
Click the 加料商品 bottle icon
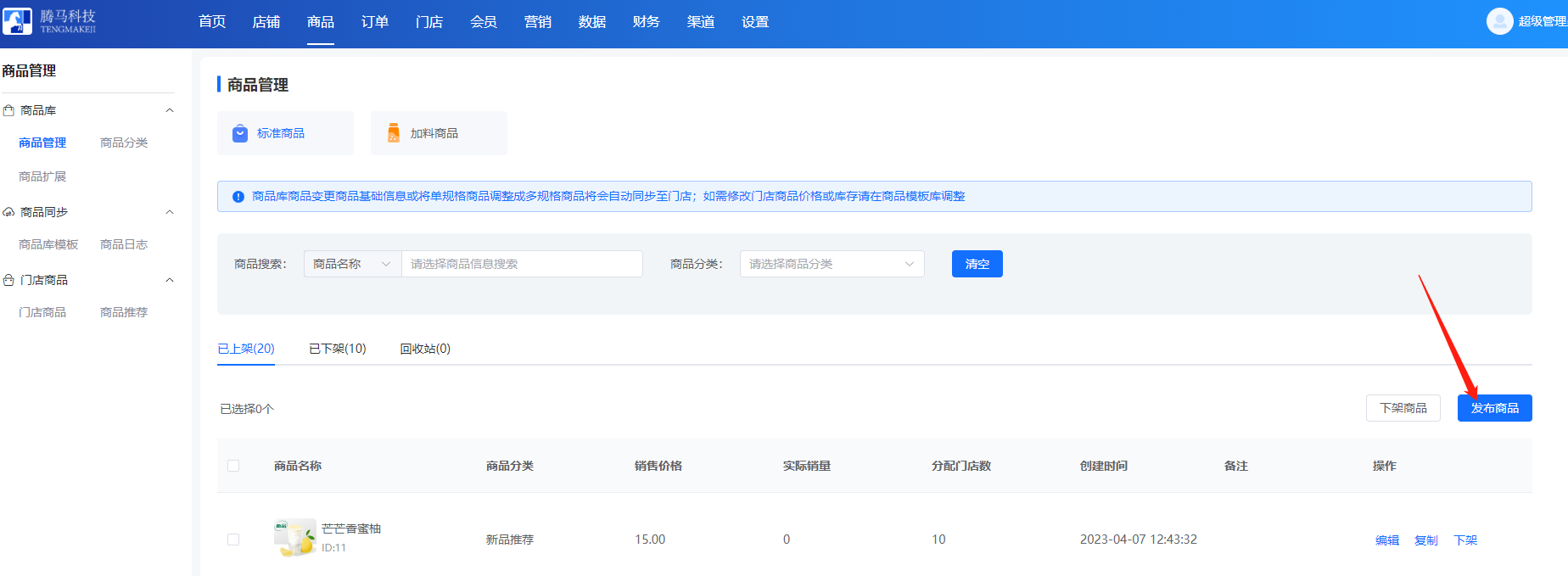coord(393,133)
